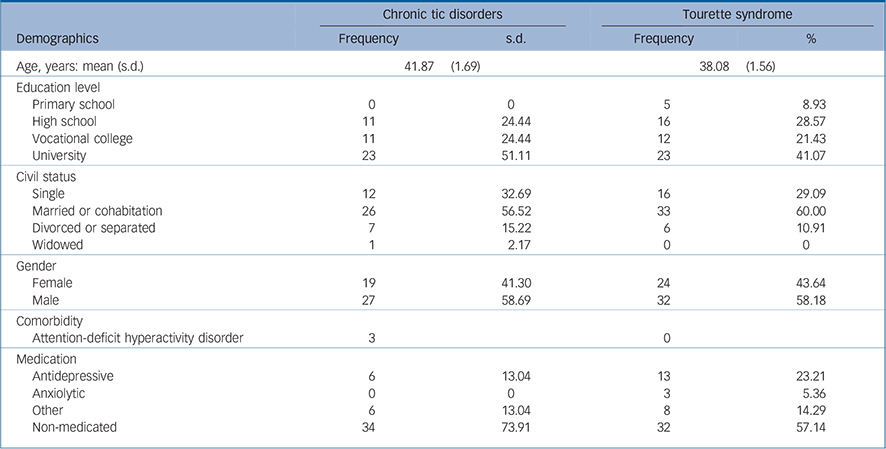The width and height of the screenshot is (886, 449).
Task: Click the 41.30 value in Female row
Action: coord(515,283)
